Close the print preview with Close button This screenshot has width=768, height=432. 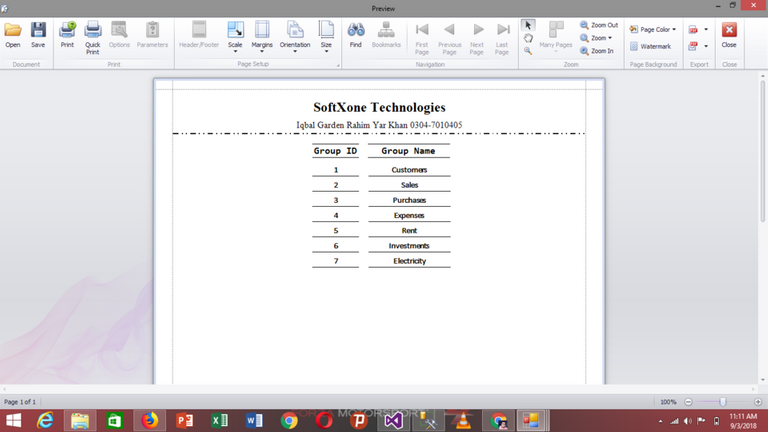click(729, 34)
